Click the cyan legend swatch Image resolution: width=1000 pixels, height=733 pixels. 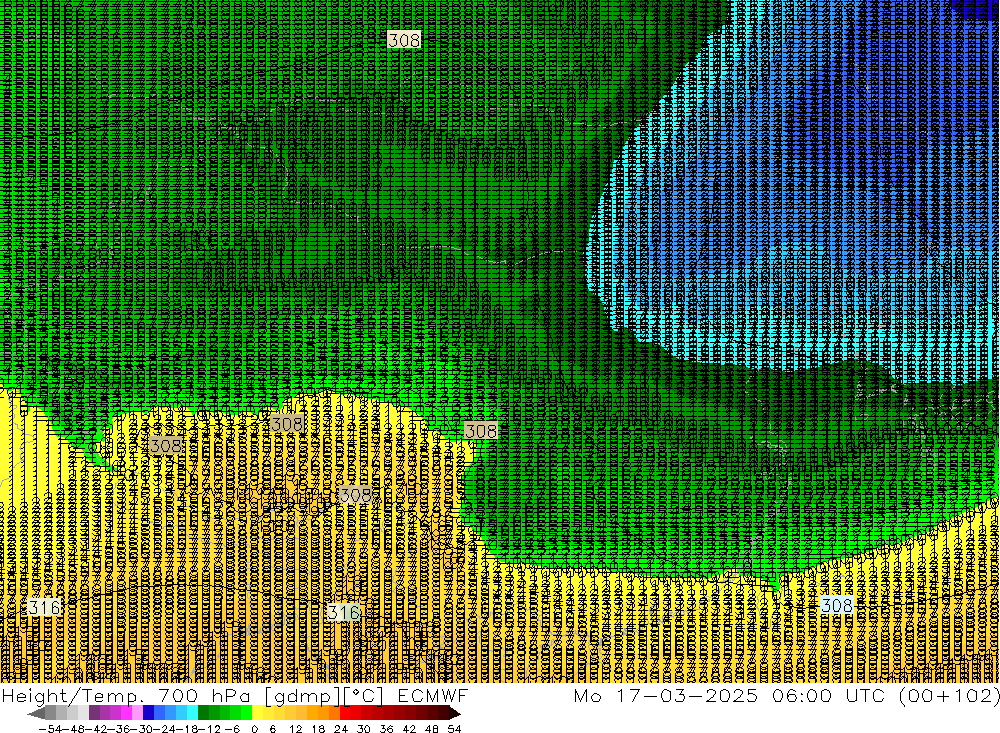(192, 713)
